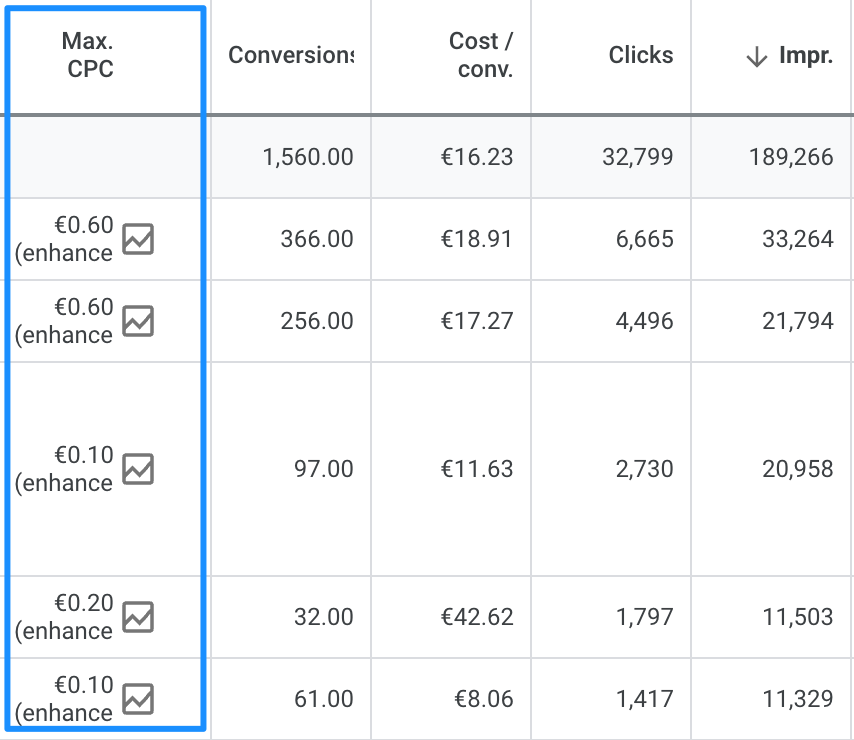Click cost per conversion cell €42.62
The image size is (854, 740).
[477, 617]
